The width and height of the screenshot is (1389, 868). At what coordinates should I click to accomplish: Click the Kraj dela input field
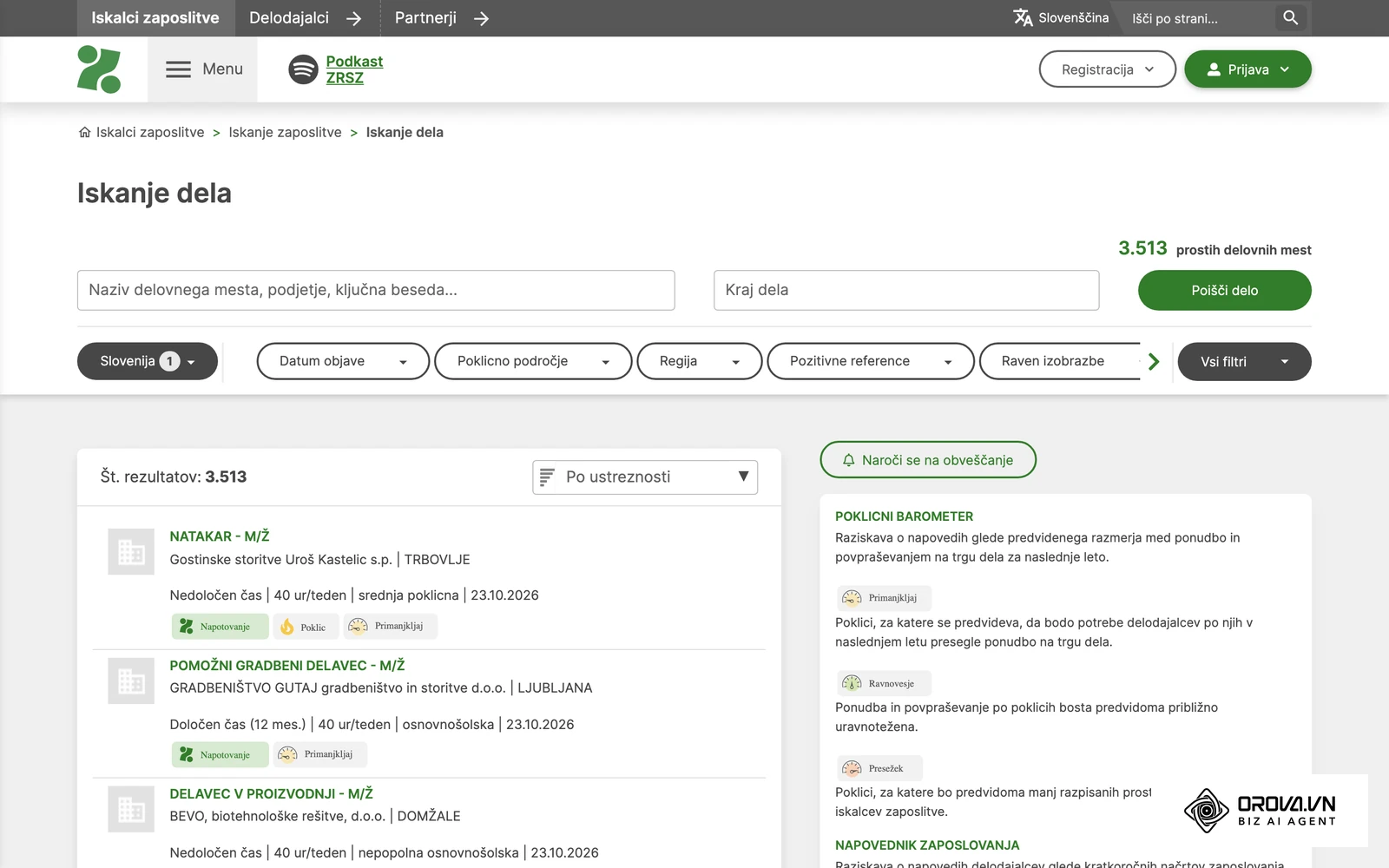coord(906,290)
